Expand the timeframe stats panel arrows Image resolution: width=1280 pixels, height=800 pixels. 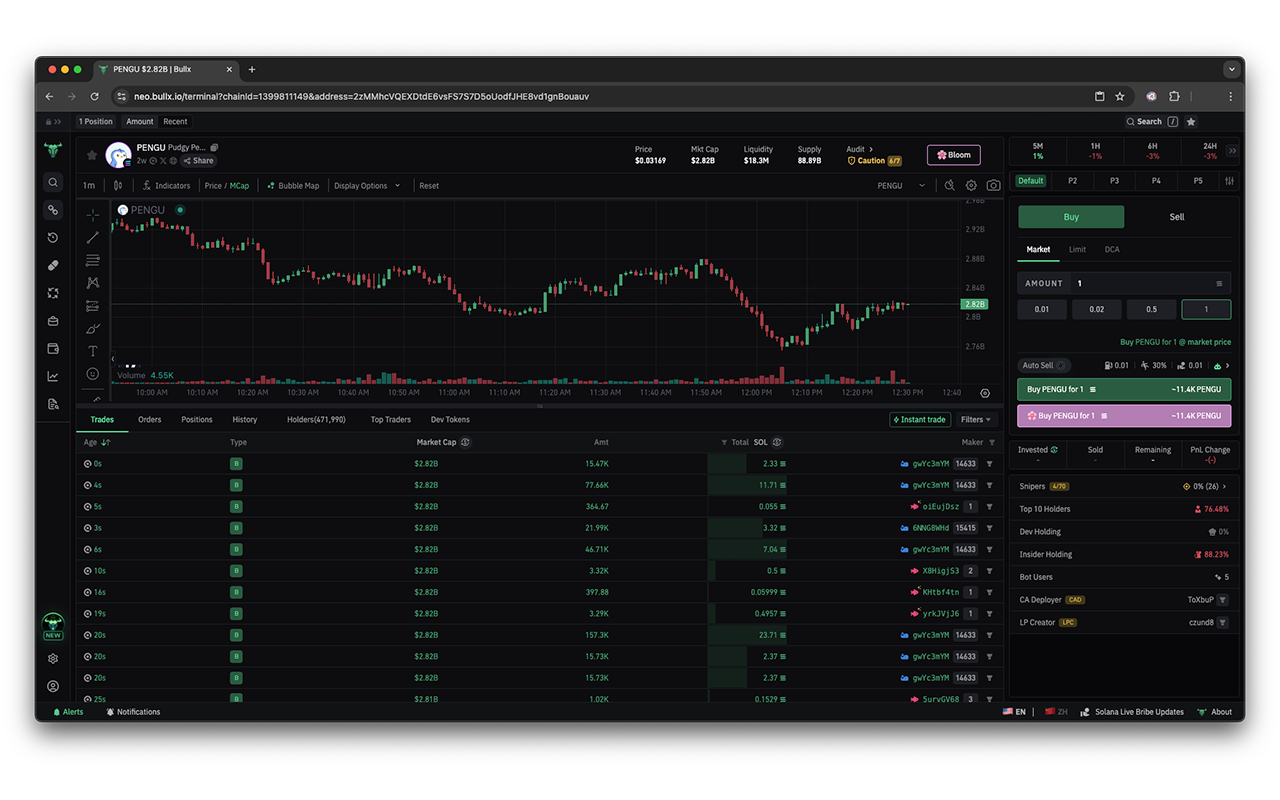click(x=1232, y=151)
